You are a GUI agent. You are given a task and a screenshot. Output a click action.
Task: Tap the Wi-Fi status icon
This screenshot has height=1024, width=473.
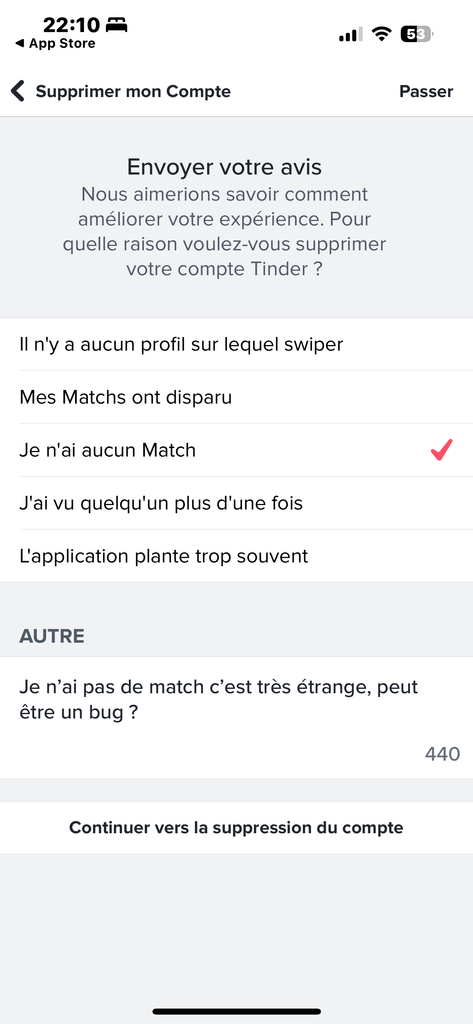coord(381,34)
